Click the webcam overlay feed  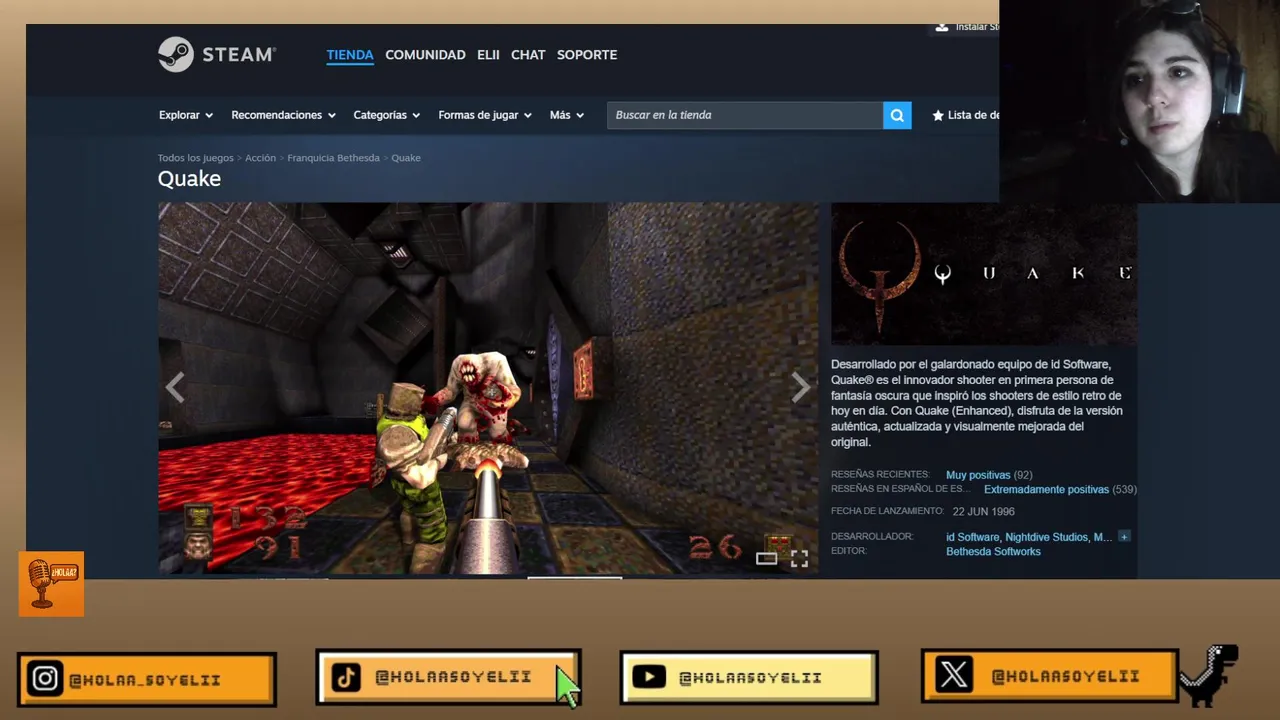1140,101
